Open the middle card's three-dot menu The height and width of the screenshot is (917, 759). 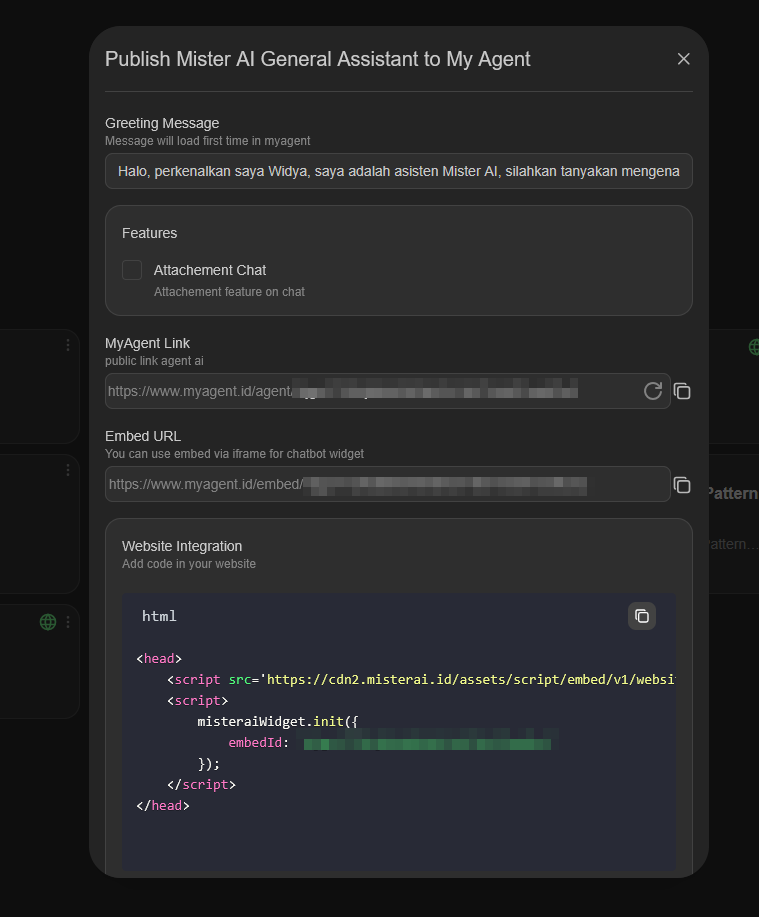click(68, 469)
